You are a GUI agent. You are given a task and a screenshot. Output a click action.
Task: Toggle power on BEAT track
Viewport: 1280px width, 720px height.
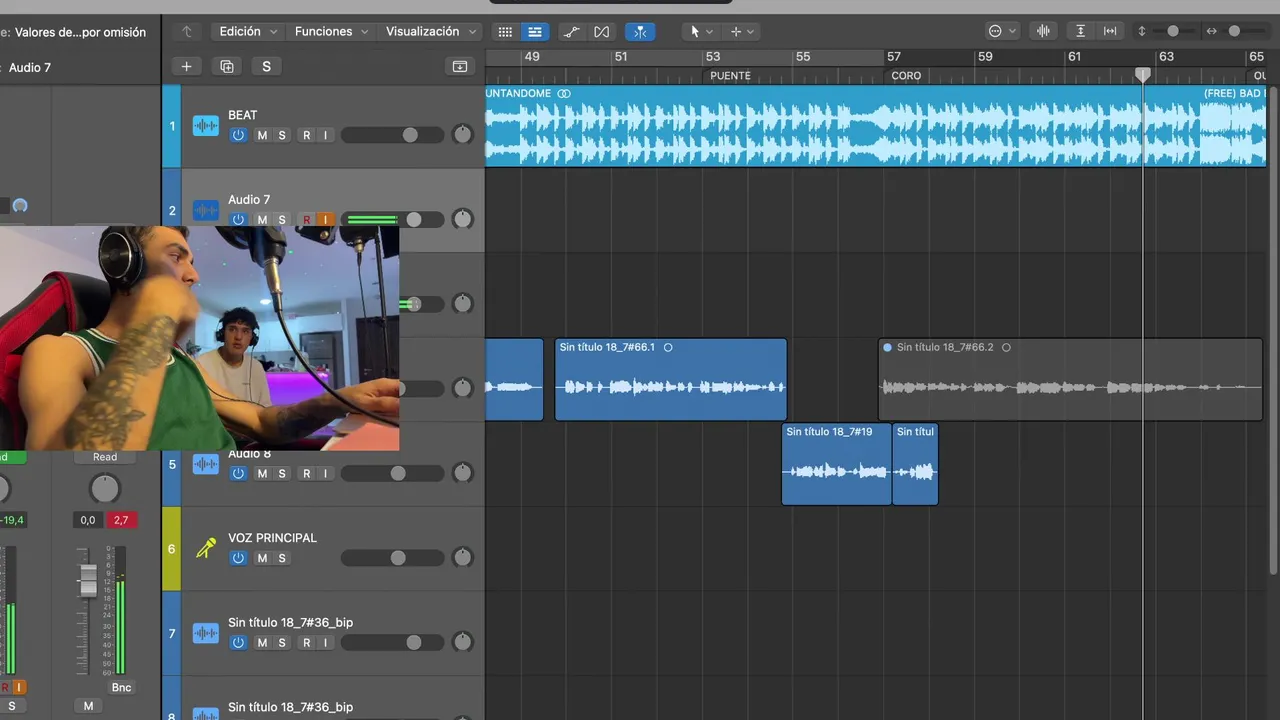click(x=238, y=135)
